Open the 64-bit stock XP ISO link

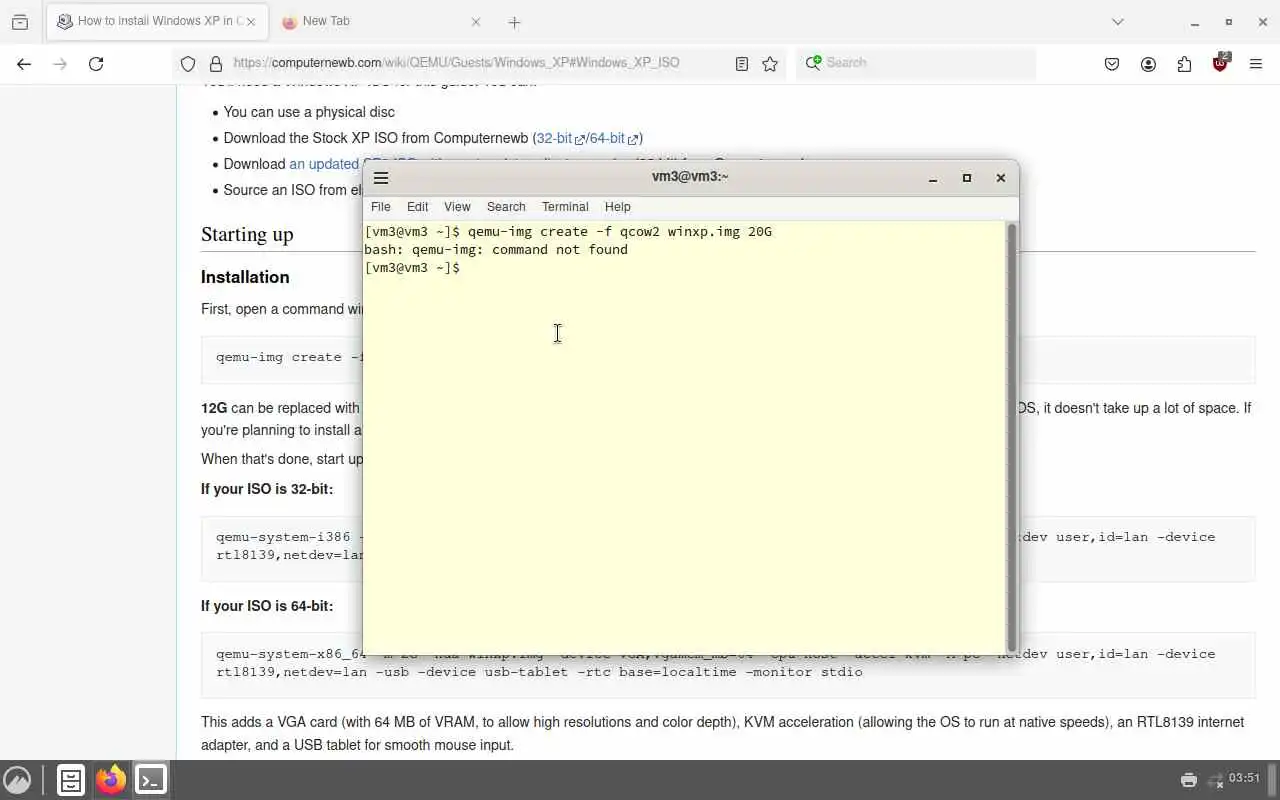tap(613, 138)
